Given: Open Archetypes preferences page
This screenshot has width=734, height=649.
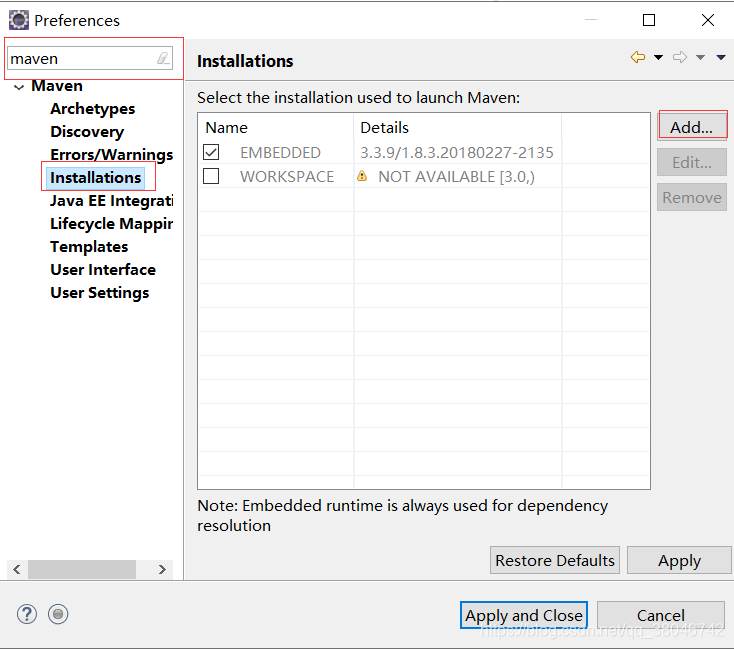Looking at the screenshot, I should click(93, 109).
